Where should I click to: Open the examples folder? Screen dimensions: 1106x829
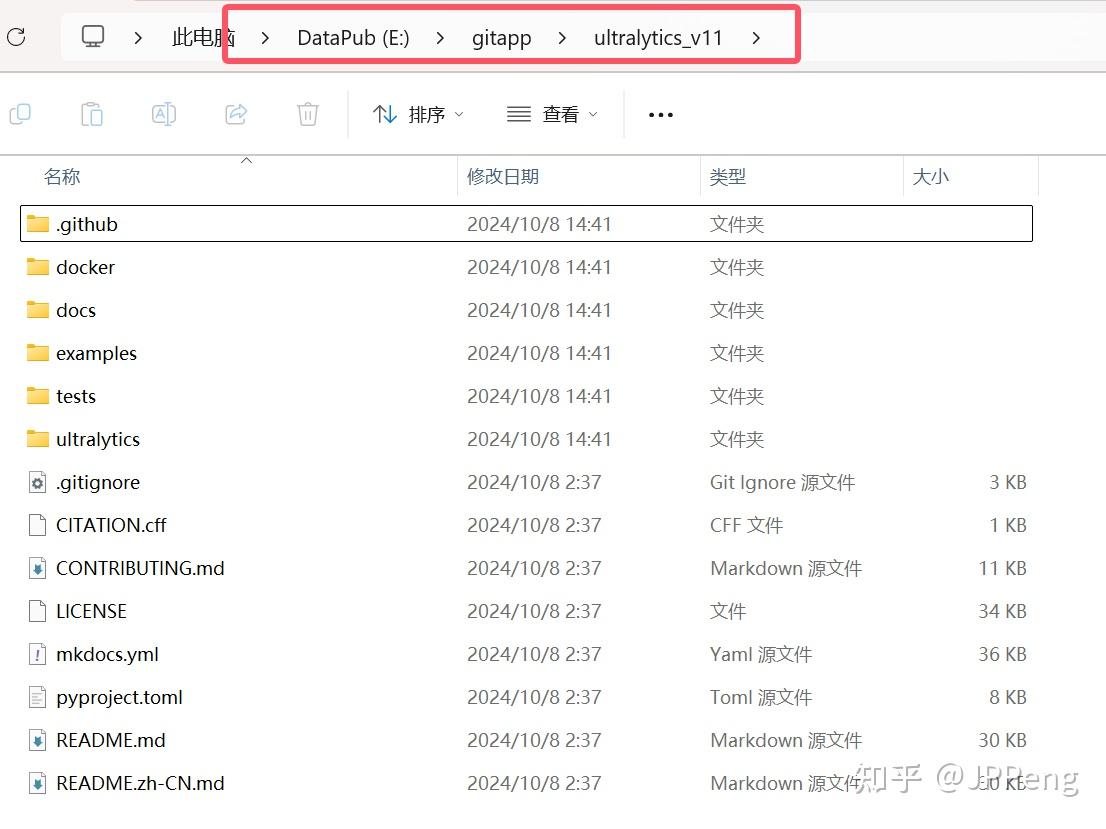pyautogui.click(x=97, y=353)
